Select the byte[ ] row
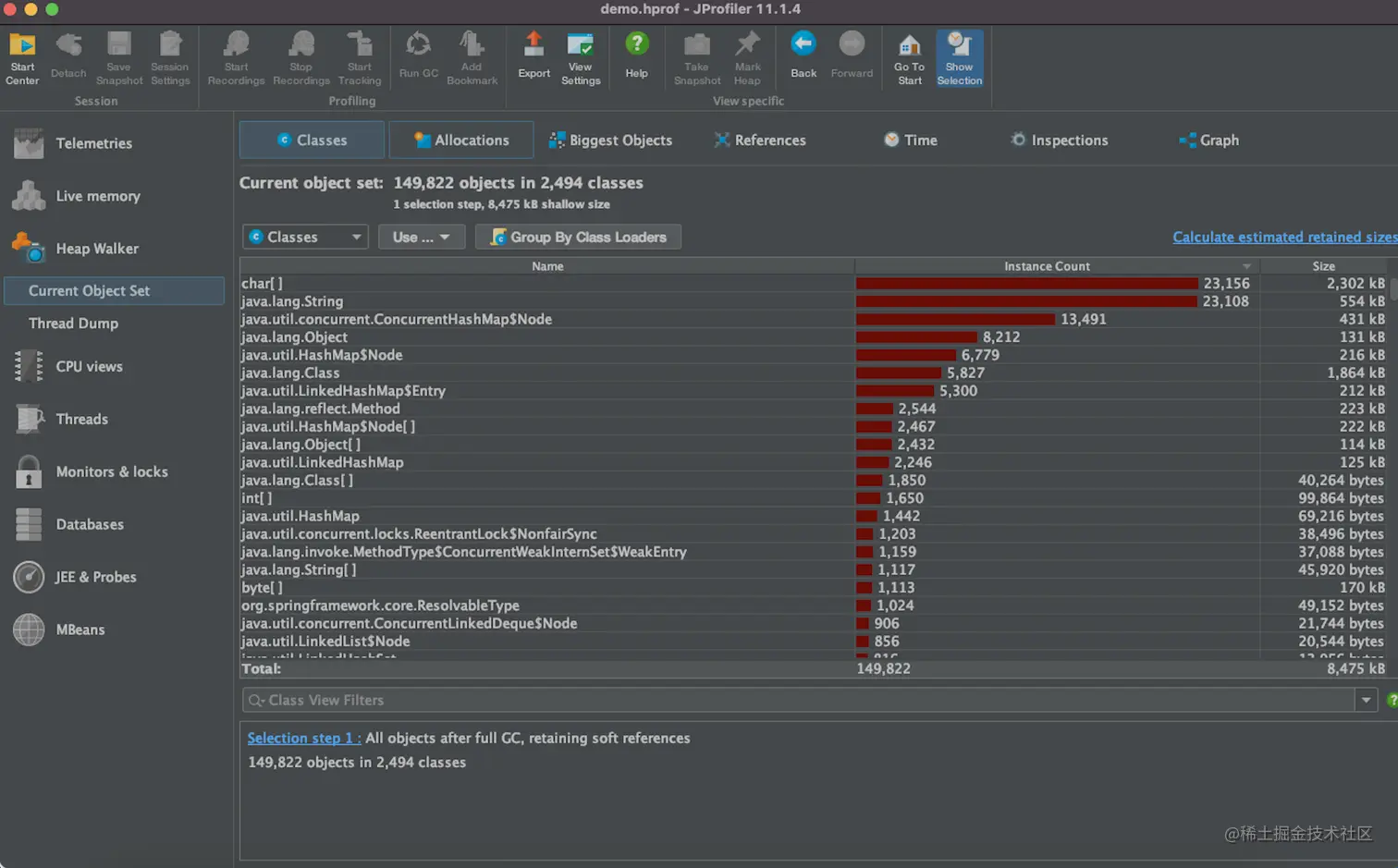The height and width of the screenshot is (868, 1398). click(814, 588)
